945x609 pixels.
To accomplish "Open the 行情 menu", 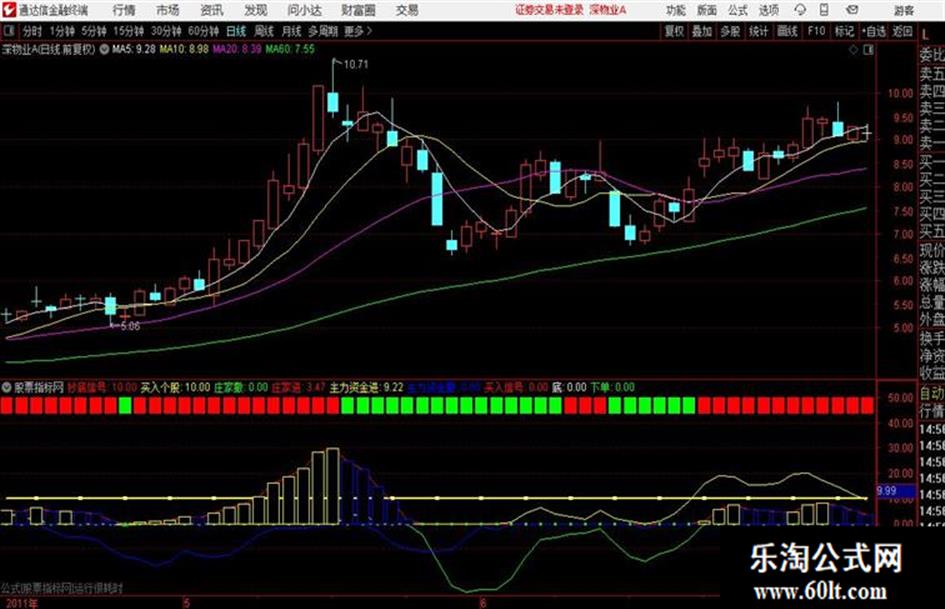I will (124, 10).
